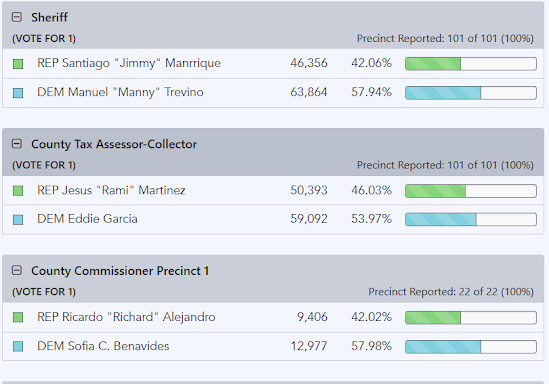Select candidate DEM Eddie Garcia

pyautogui.click(x=87, y=219)
